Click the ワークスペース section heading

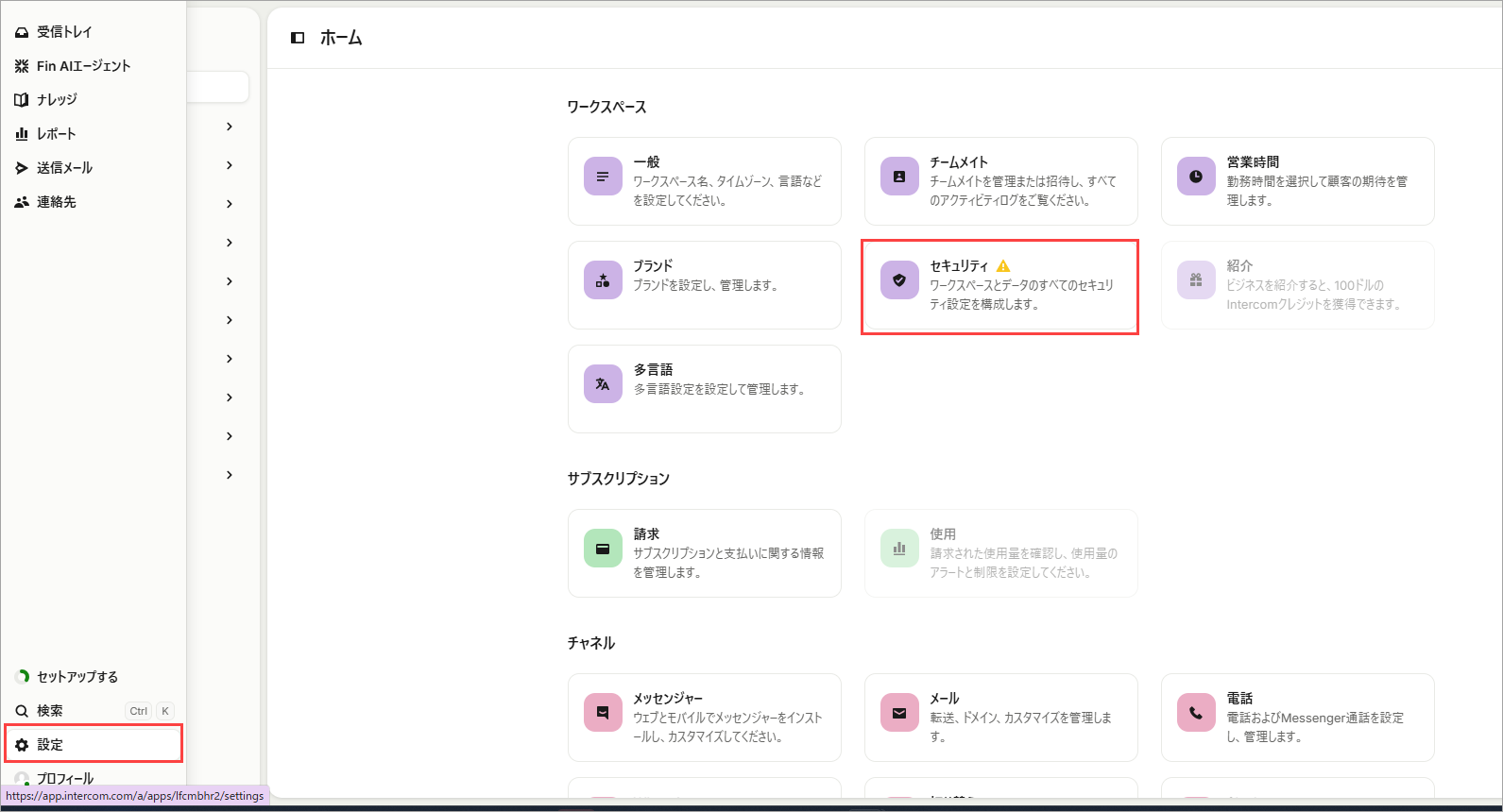click(x=606, y=108)
